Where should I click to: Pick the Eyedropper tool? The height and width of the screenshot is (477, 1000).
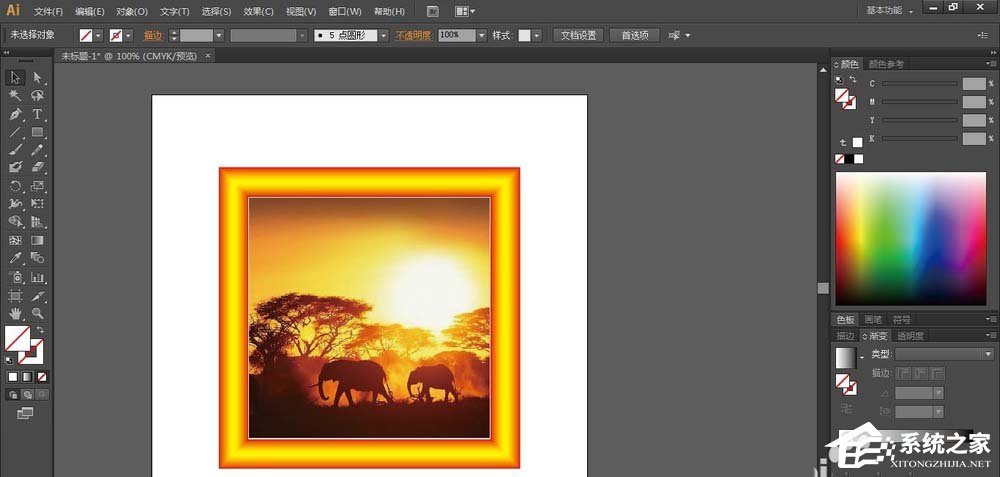coord(16,259)
